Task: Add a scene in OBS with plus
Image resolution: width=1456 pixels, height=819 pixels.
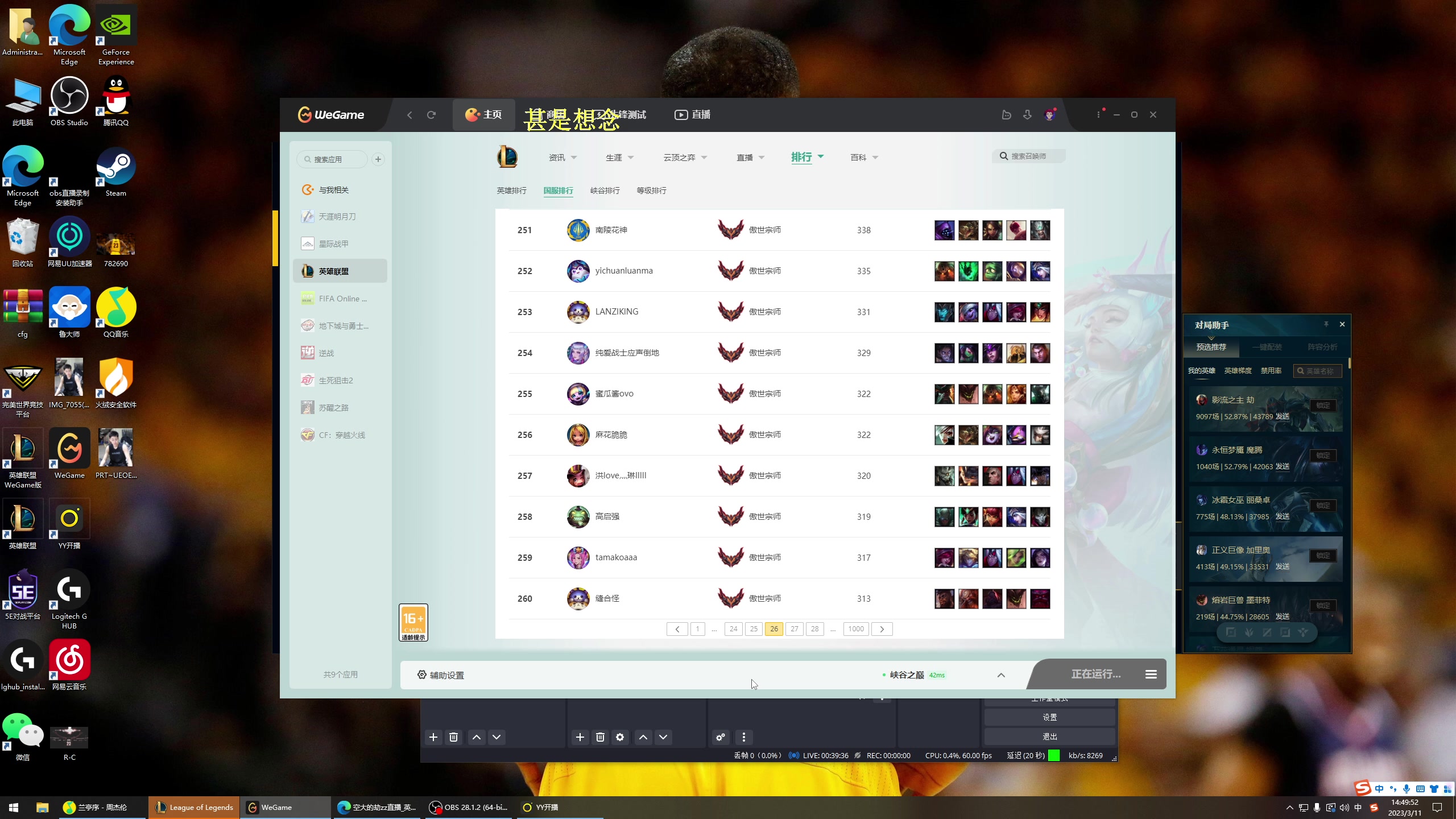Action: point(433,737)
